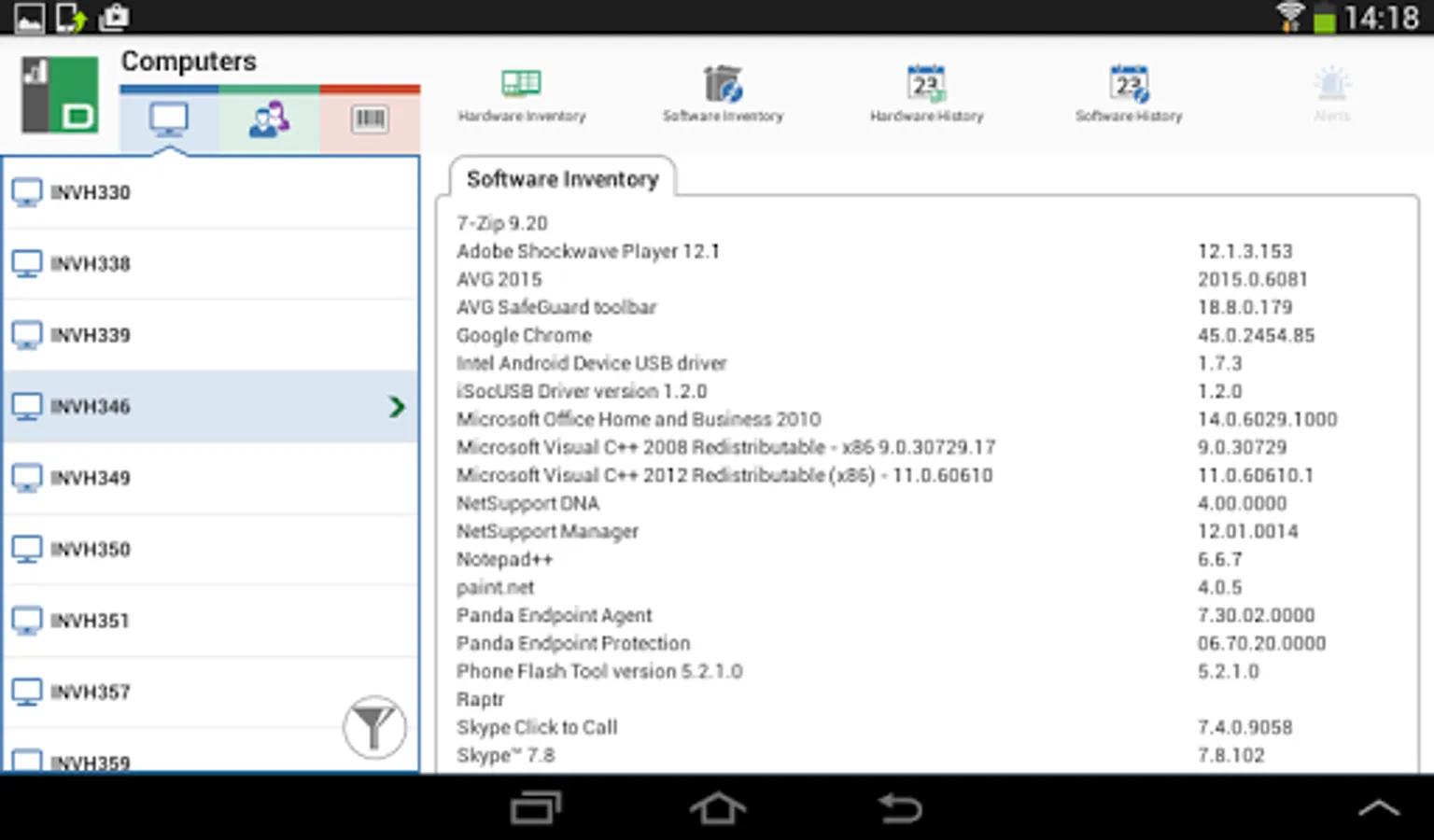Select the Notepad++ entry
The image size is (1434, 840).
click(504, 559)
